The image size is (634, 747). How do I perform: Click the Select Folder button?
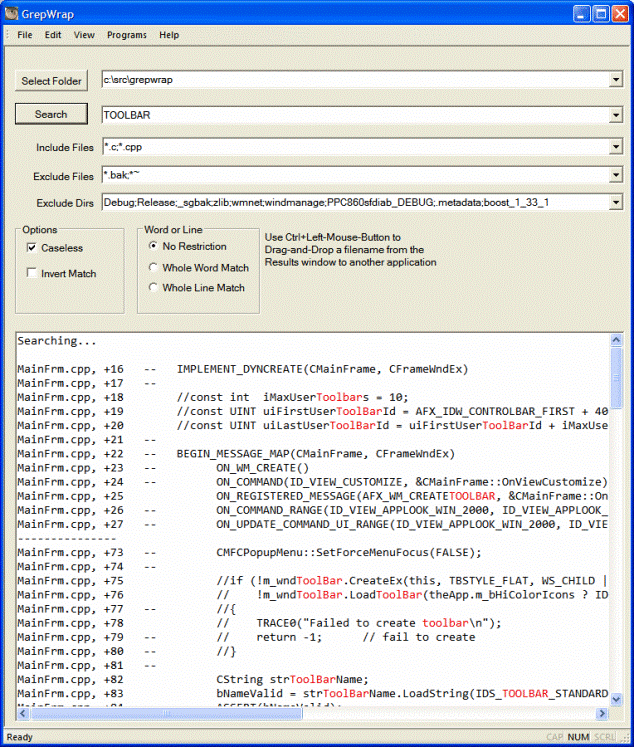pos(51,81)
